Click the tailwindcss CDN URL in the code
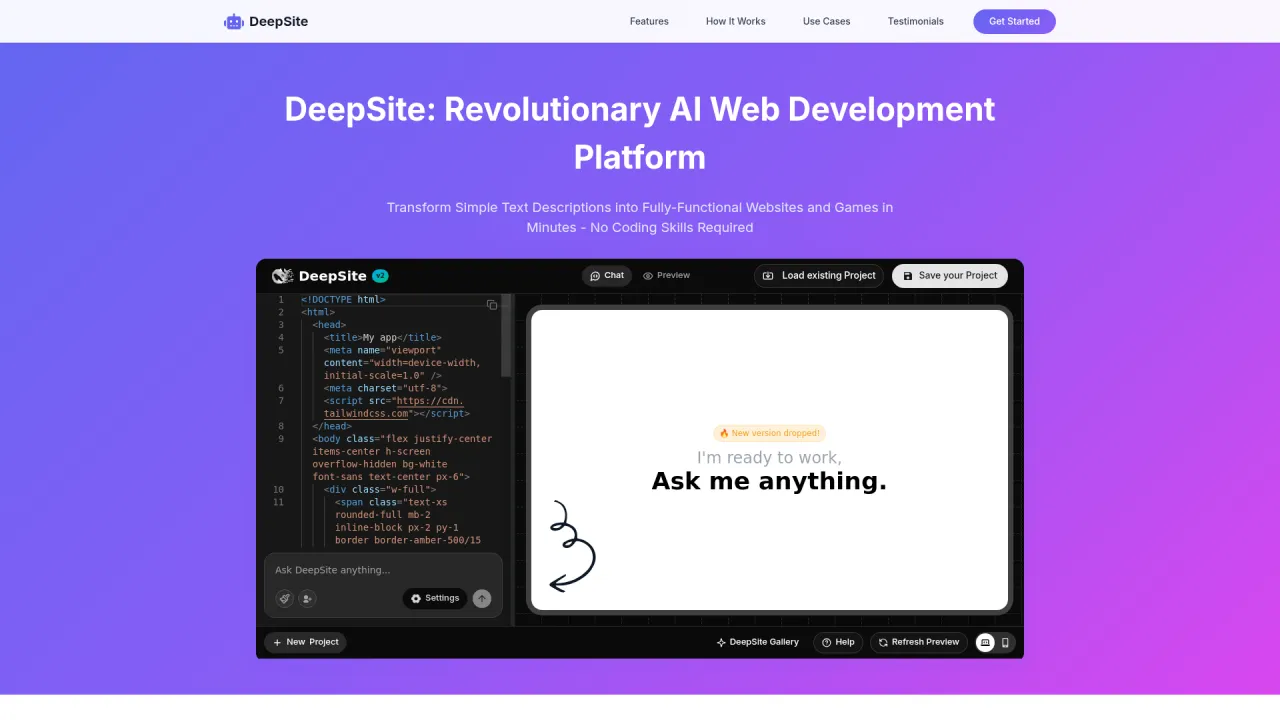The image size is (1280, 720). 394,407
